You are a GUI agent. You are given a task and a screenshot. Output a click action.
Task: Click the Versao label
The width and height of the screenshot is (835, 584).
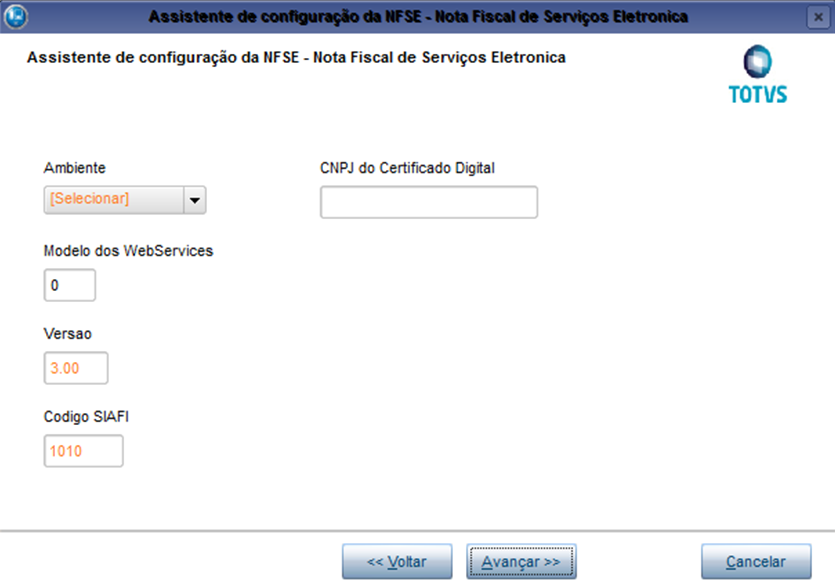[68, 334]
